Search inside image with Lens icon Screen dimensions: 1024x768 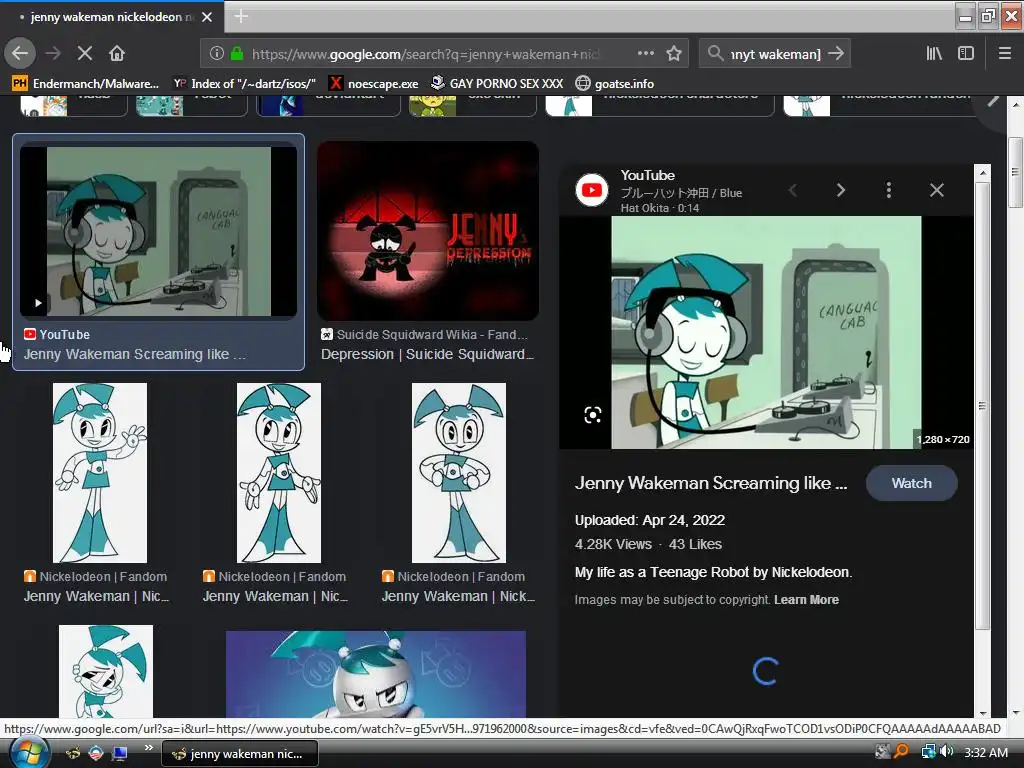point(592,415)
